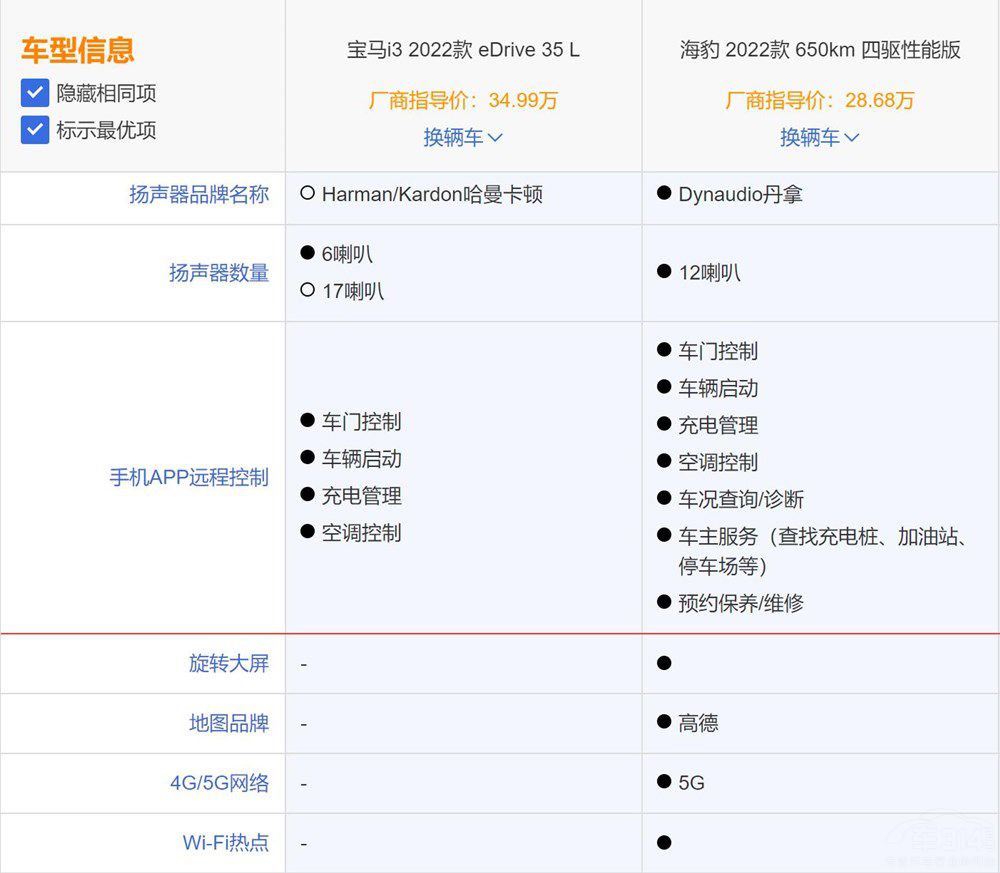Click 海豹 2022款 650km 四驱性能版 title
Image resolution: width=1000 pixels, height=873 pixels.
(x=820, y=50)
